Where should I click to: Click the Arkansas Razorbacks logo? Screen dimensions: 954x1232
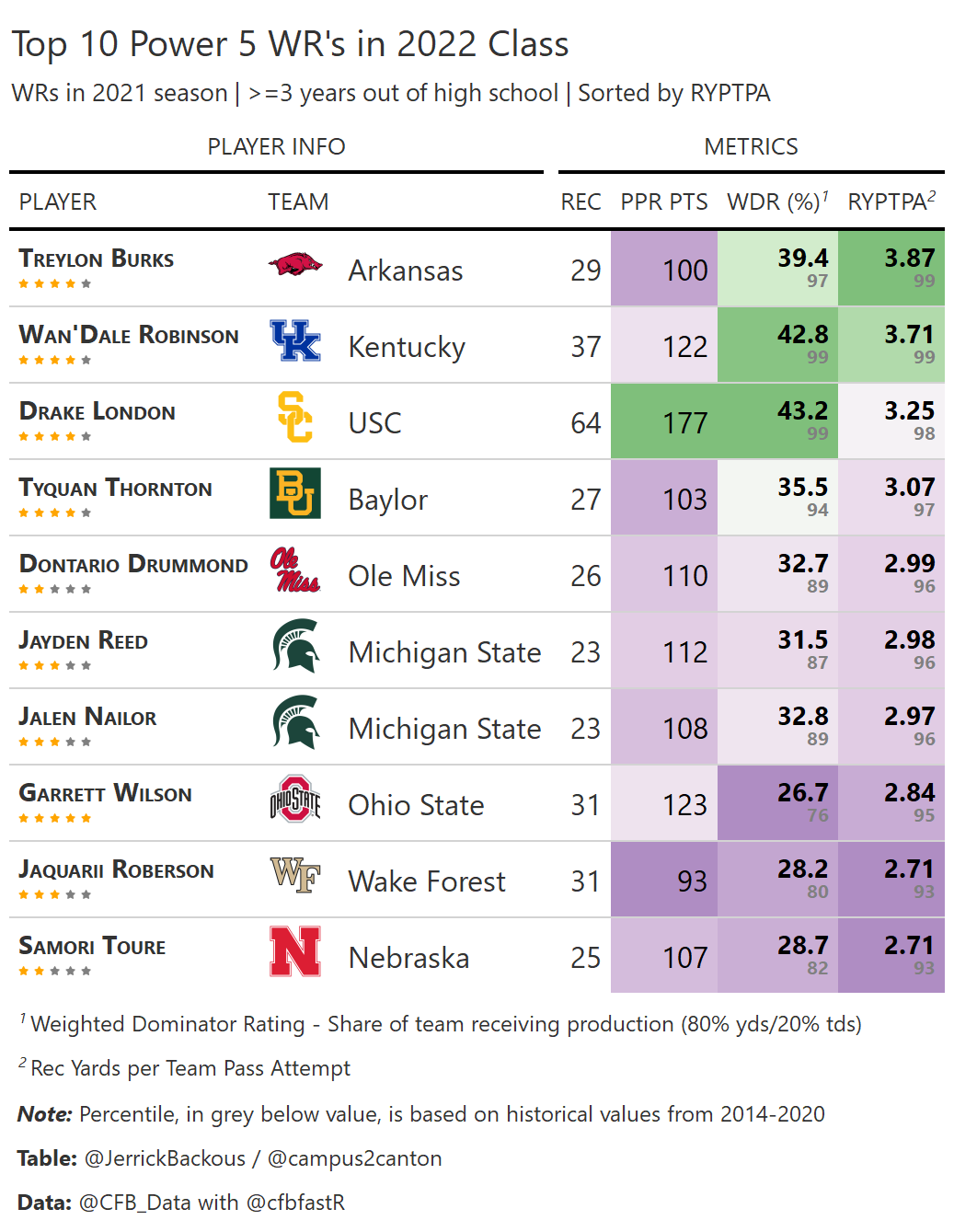coord(295,265)
